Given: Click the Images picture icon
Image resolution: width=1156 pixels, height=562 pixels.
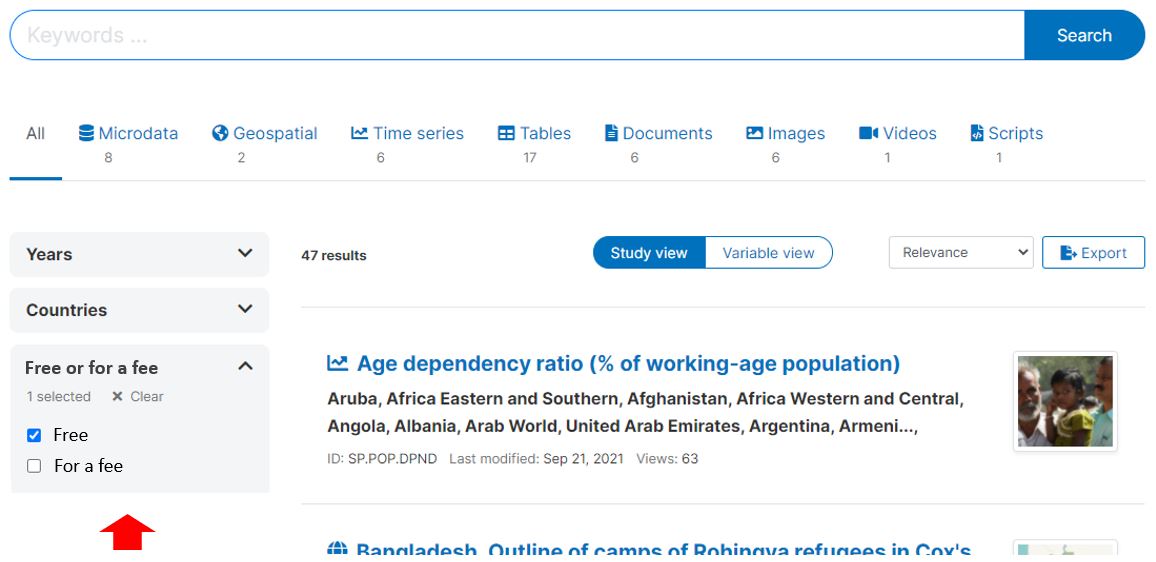Looking at the screenshot, I should coord(755,133).
